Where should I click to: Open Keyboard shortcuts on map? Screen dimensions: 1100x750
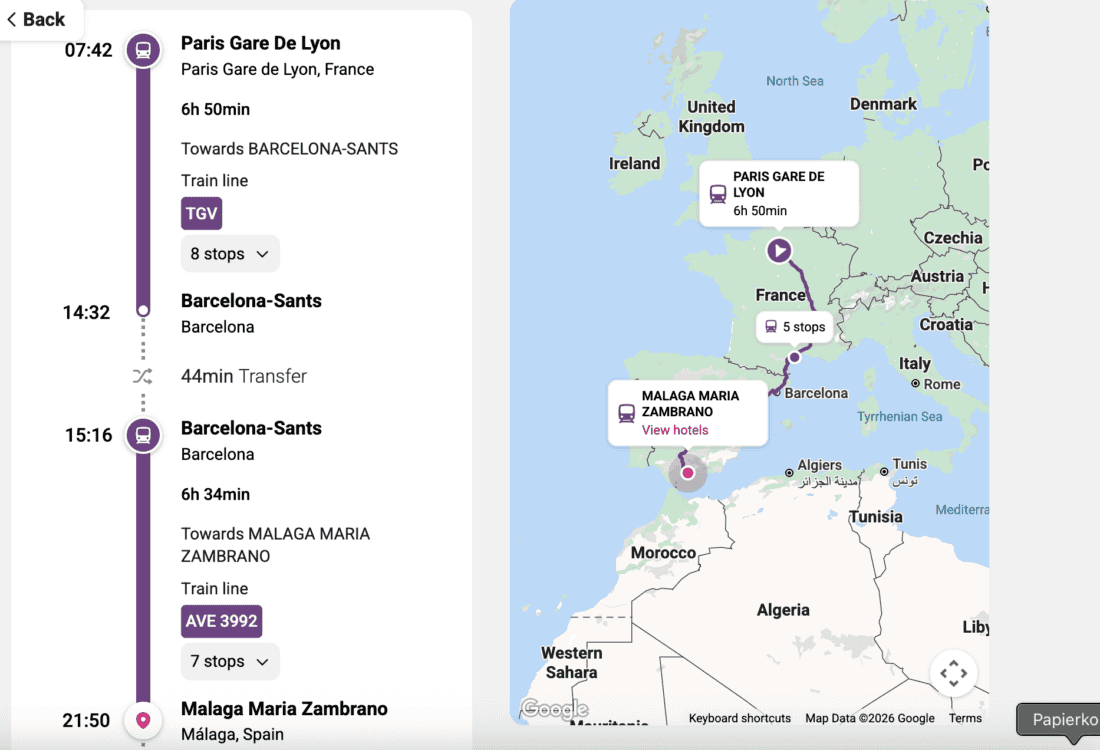coord(739,718)
